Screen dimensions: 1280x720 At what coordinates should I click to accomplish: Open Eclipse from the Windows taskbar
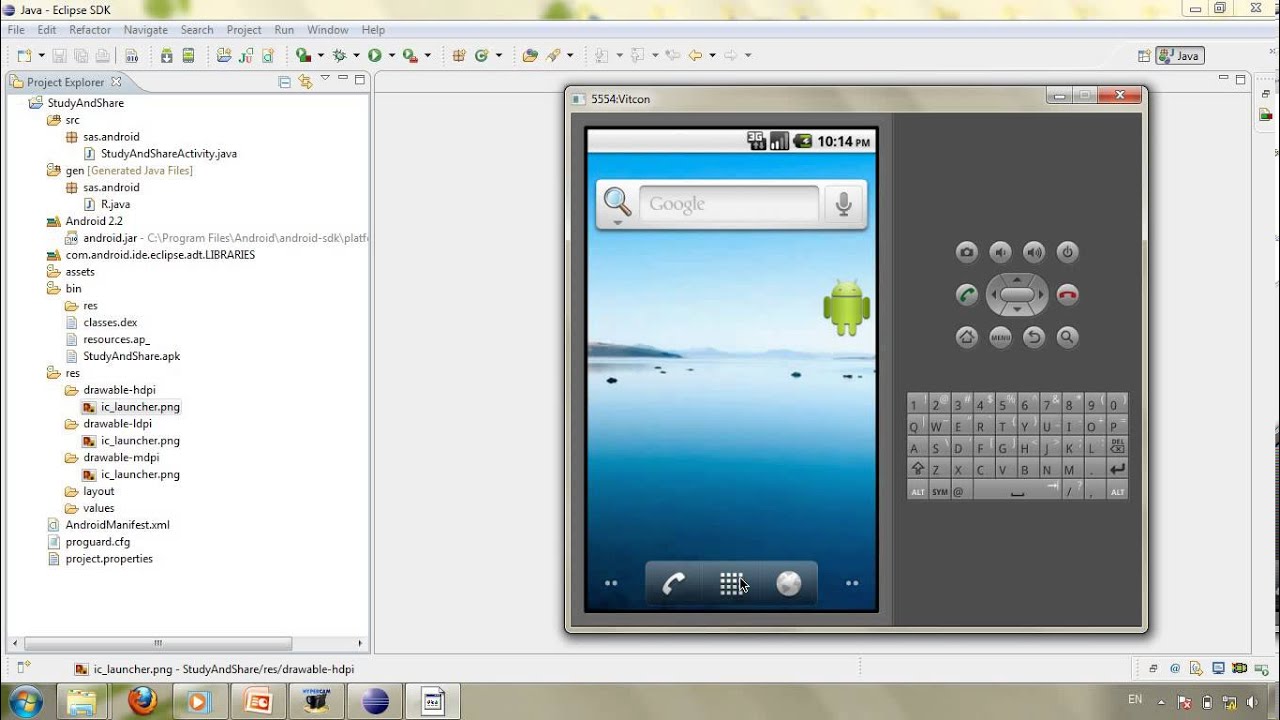(375, 701)
